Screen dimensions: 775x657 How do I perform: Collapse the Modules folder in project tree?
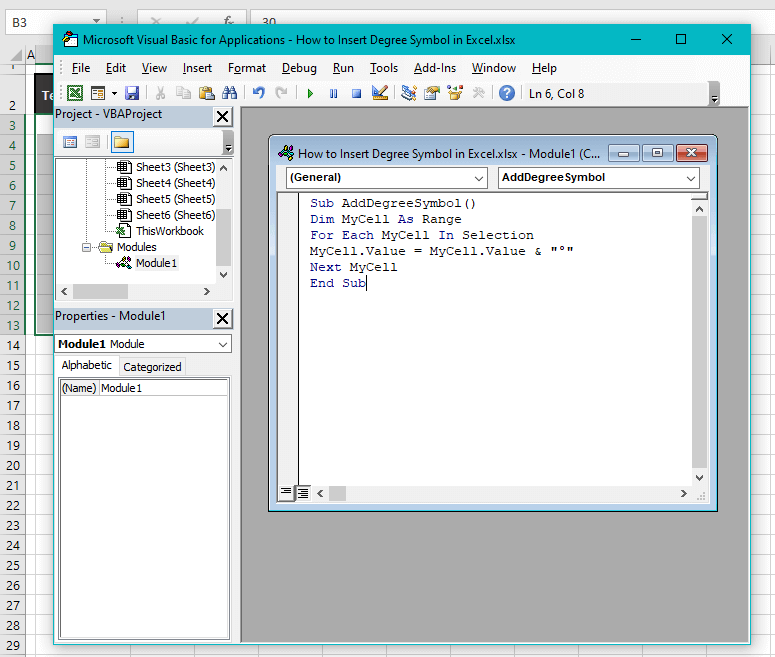[x=87, y=247]
